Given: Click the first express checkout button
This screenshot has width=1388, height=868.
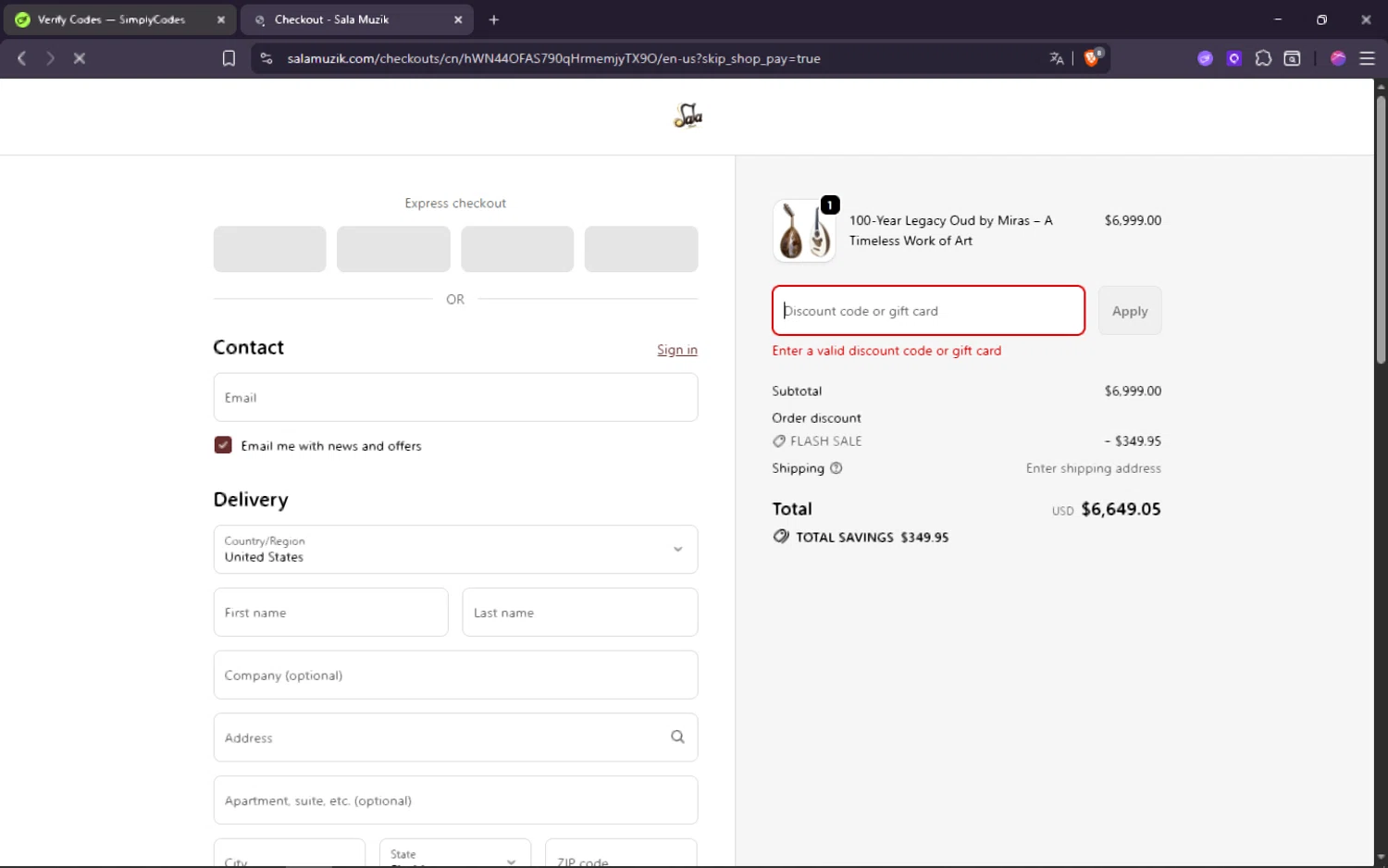Looking at the screenshot, I should pyautogui.click(x=269, y=249).
